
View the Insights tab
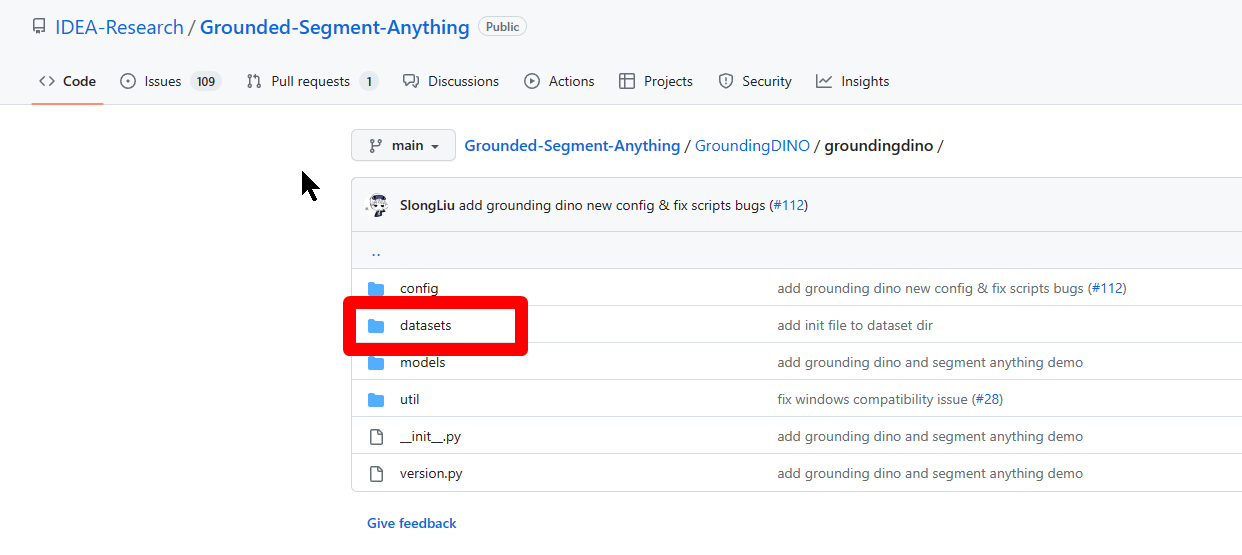point(852,81)
